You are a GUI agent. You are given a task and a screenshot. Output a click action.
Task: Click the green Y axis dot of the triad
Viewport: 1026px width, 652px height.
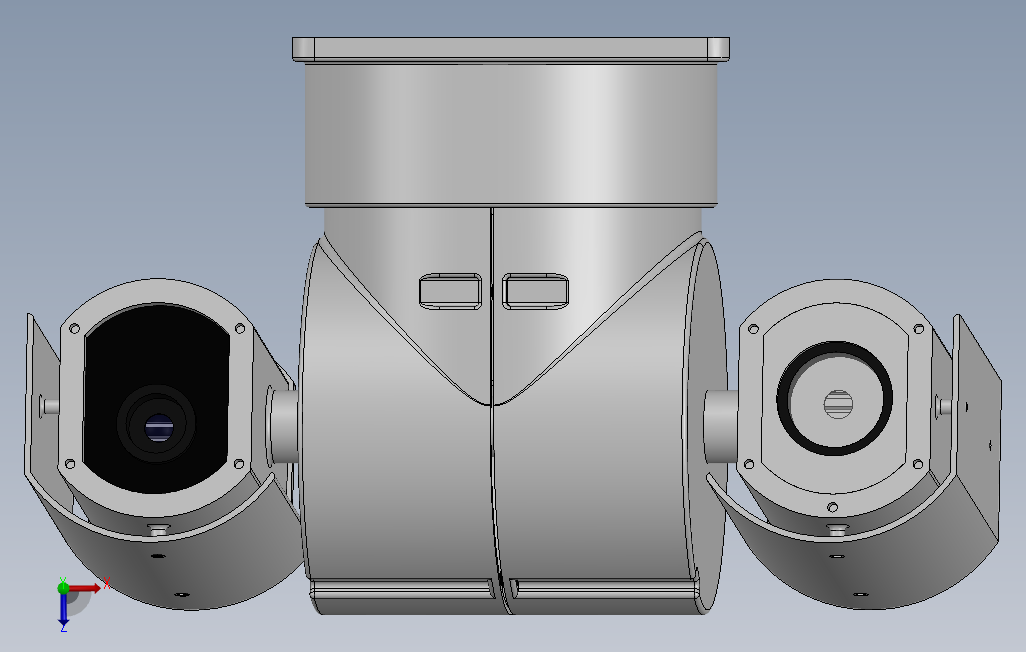(63, 587)
